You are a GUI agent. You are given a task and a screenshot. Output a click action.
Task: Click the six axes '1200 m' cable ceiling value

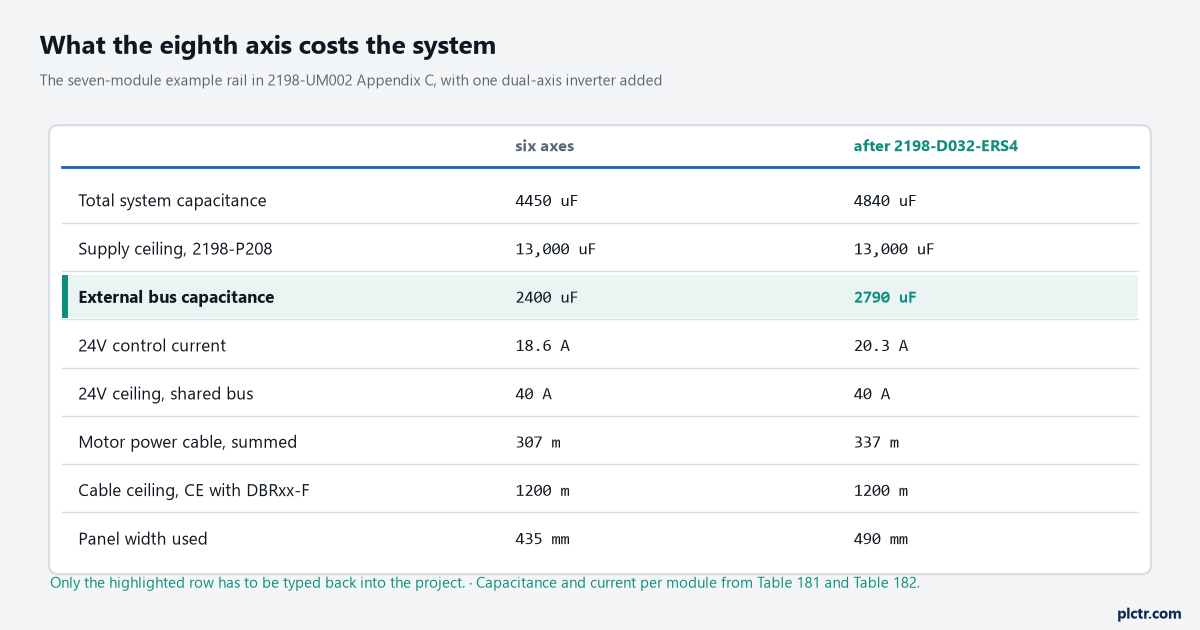pos(542,490)
